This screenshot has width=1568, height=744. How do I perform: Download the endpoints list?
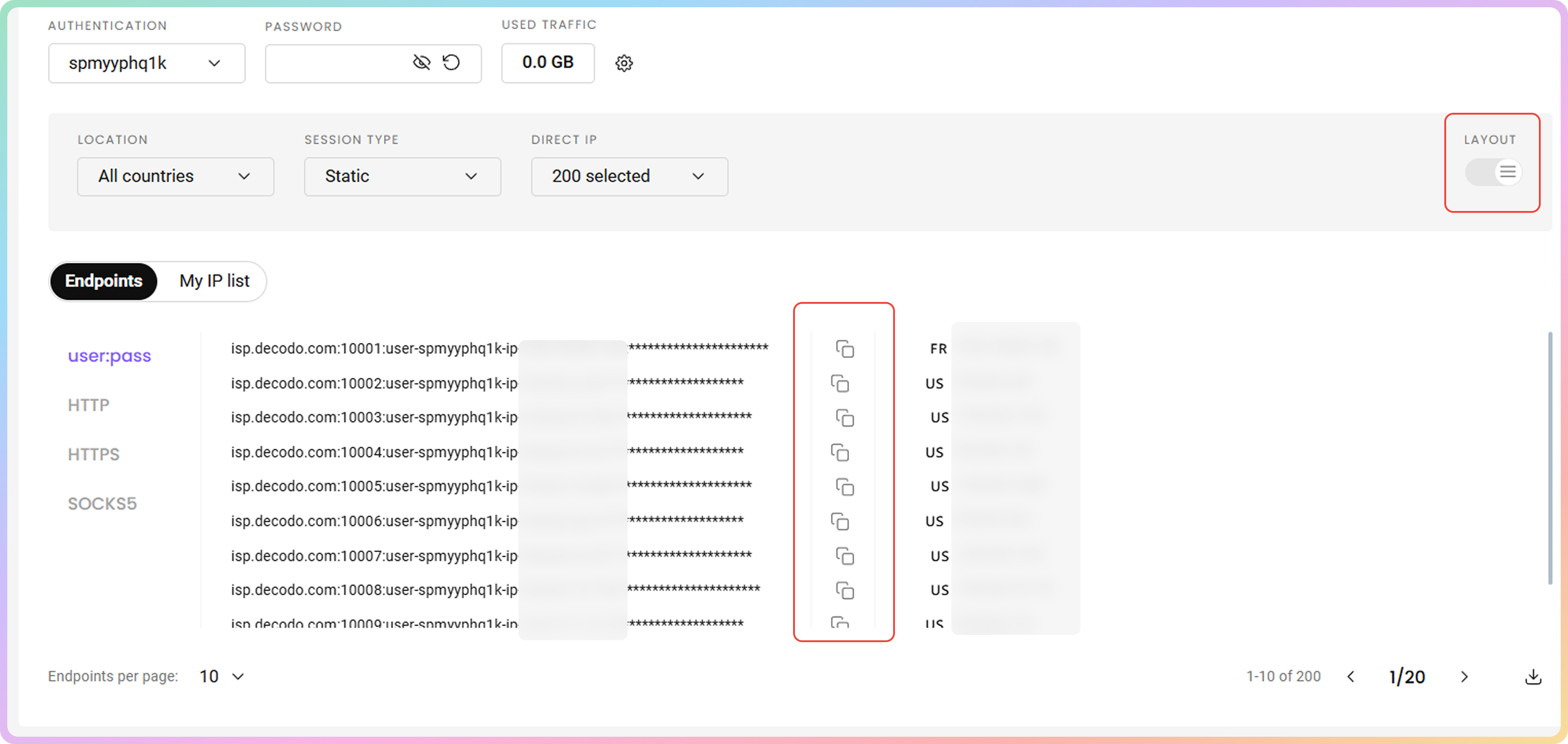1533,676
